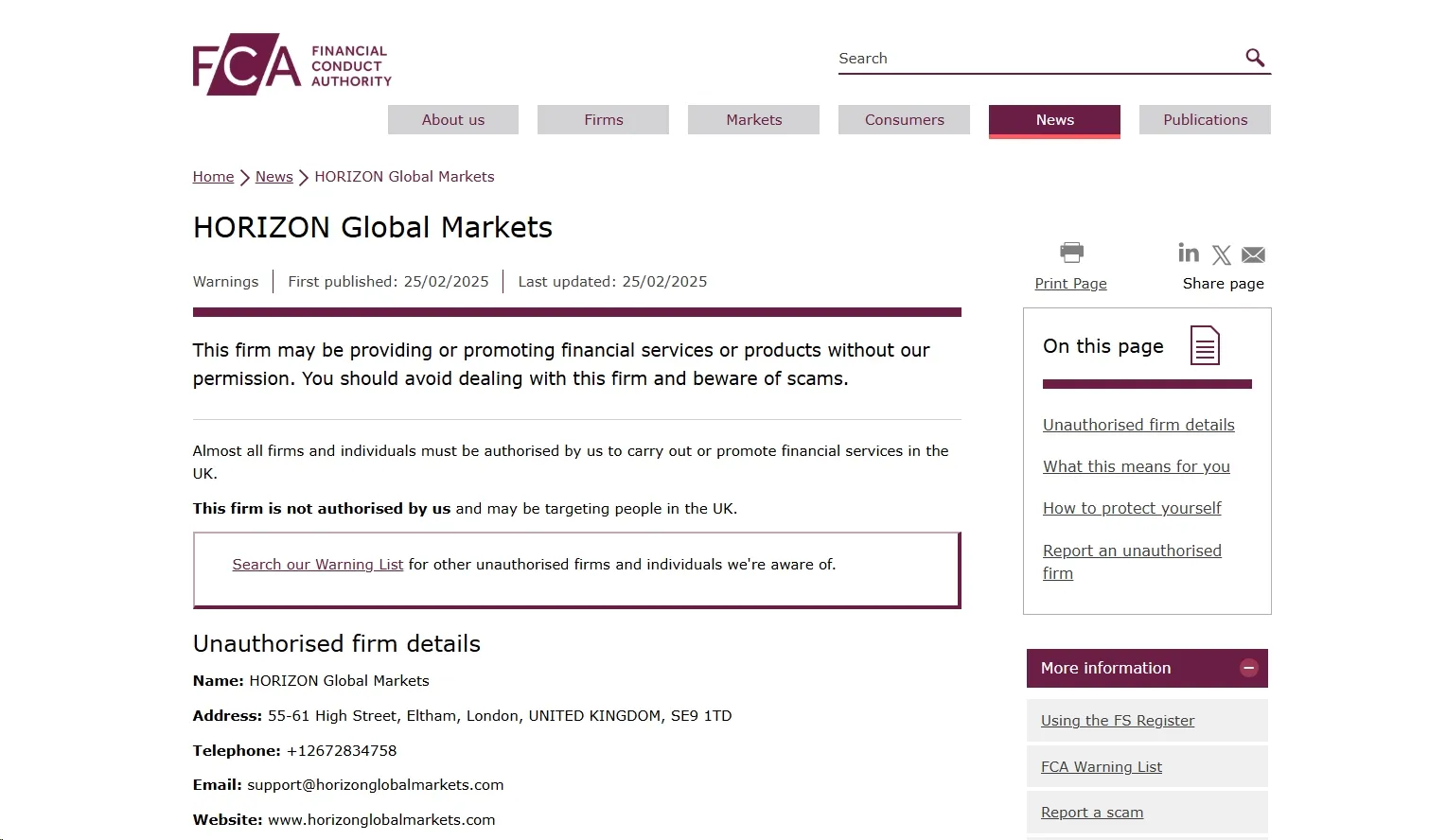
Task: Open the Firms menu
Action: click(604, 120)
